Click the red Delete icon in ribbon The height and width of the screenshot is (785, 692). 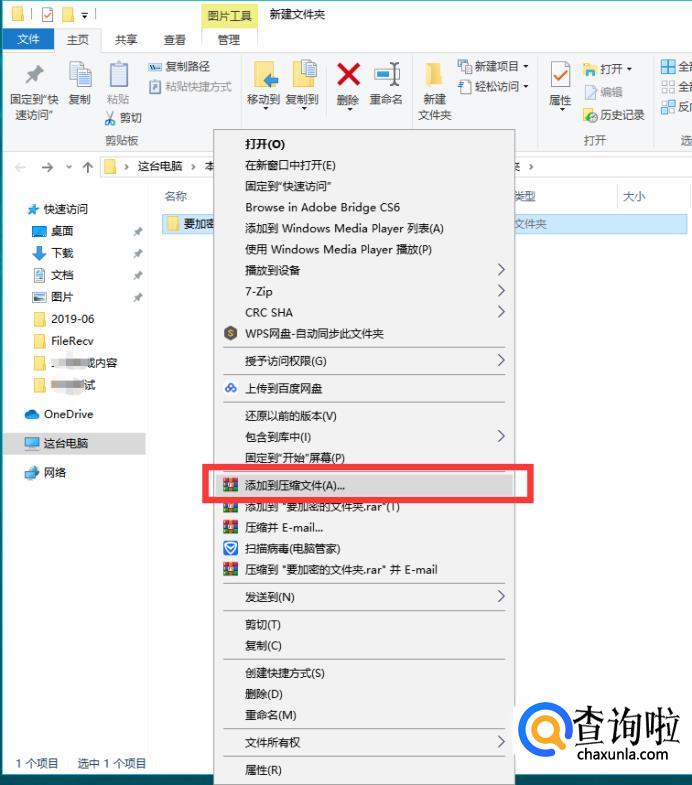(348, 75)
